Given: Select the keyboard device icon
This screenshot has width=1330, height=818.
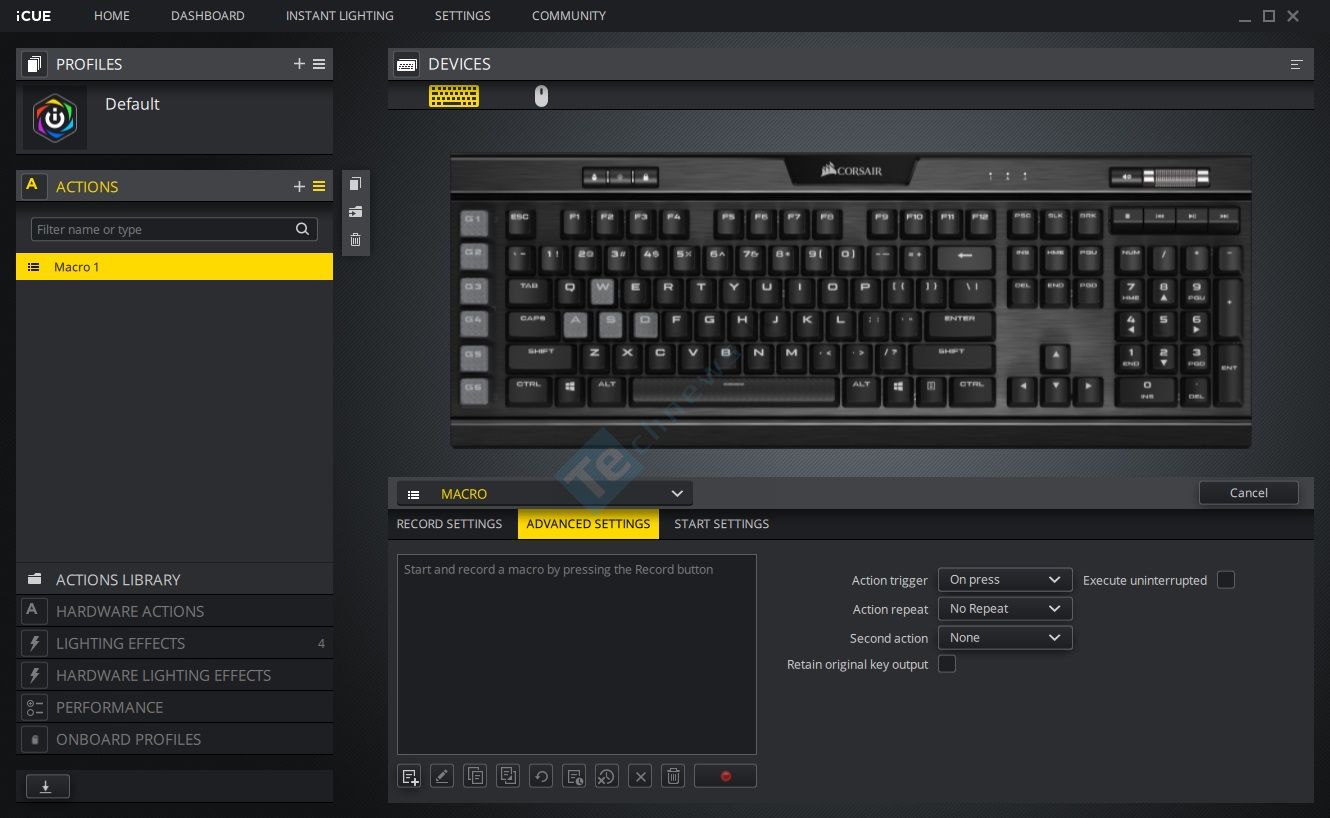Looking at the screenshot, I should point(454,96).
